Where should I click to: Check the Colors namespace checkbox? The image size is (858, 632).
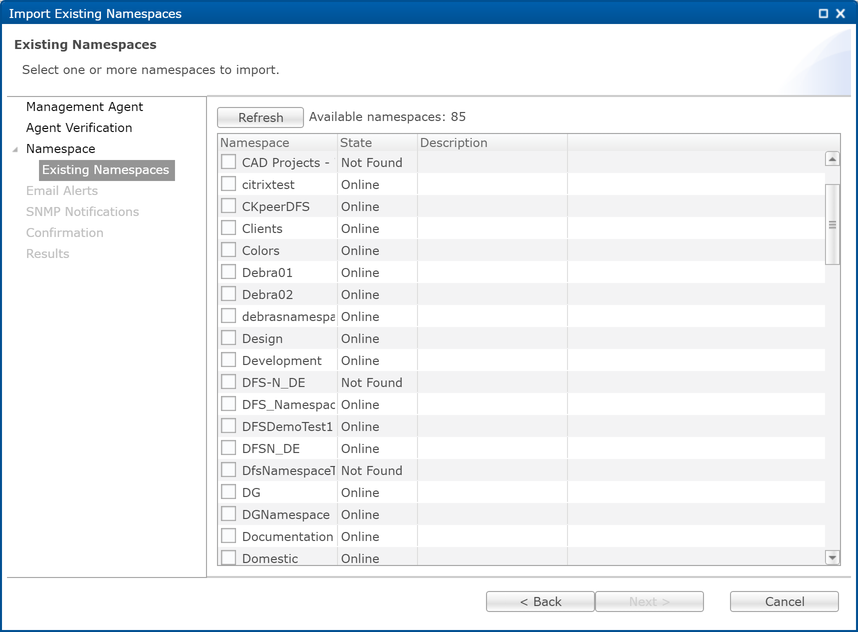point(228,250)
